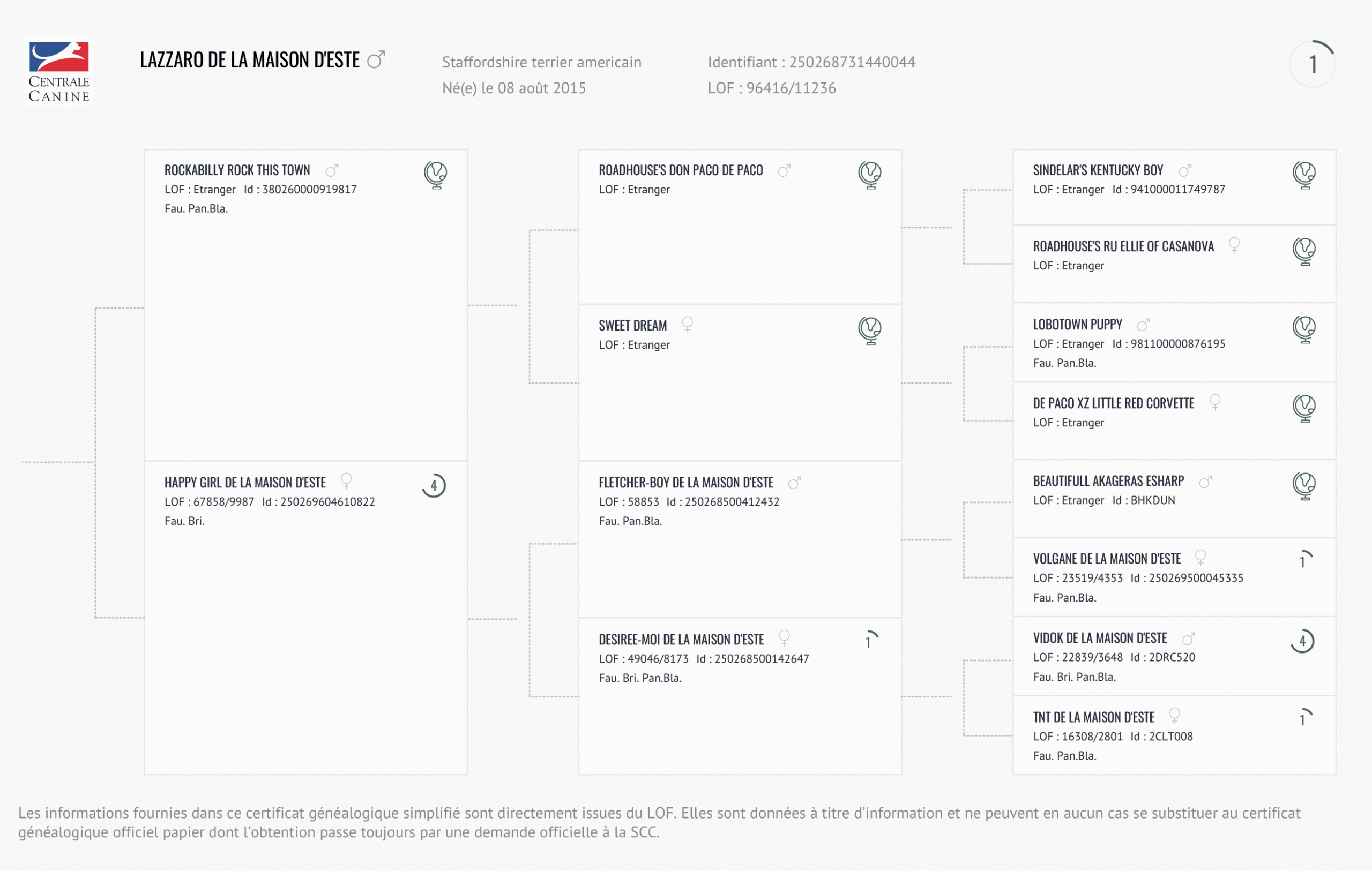This screenshot has width=1372, height=871.
Task: Click the male symbol next to Lazzaro title
Action: (x=376, y=59)
